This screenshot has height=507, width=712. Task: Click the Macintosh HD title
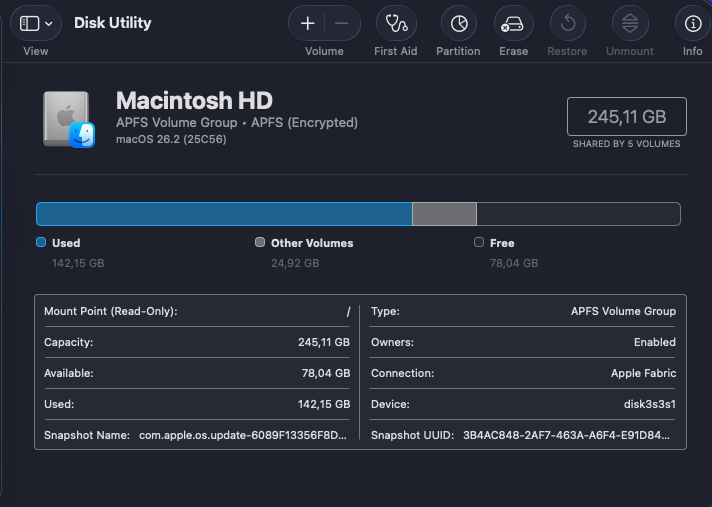pyautogui.click(x=194, y=100)
